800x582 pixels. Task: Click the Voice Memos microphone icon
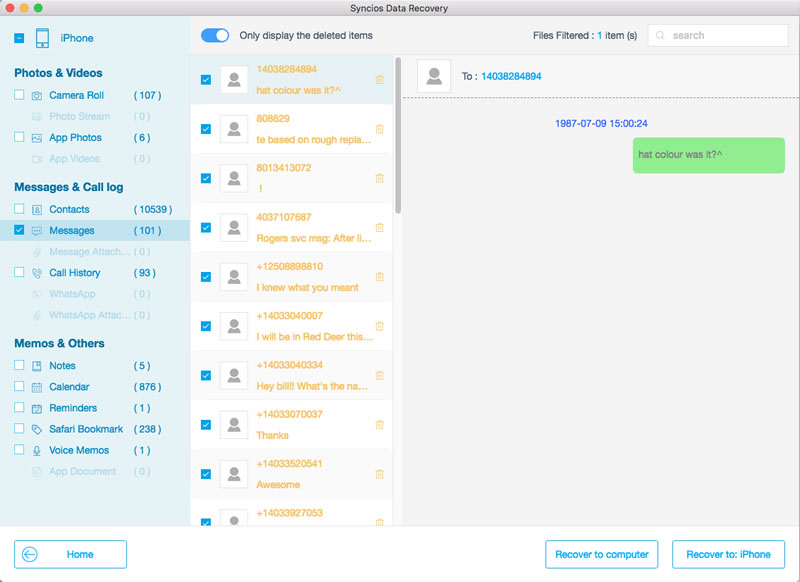coord(37,450)
